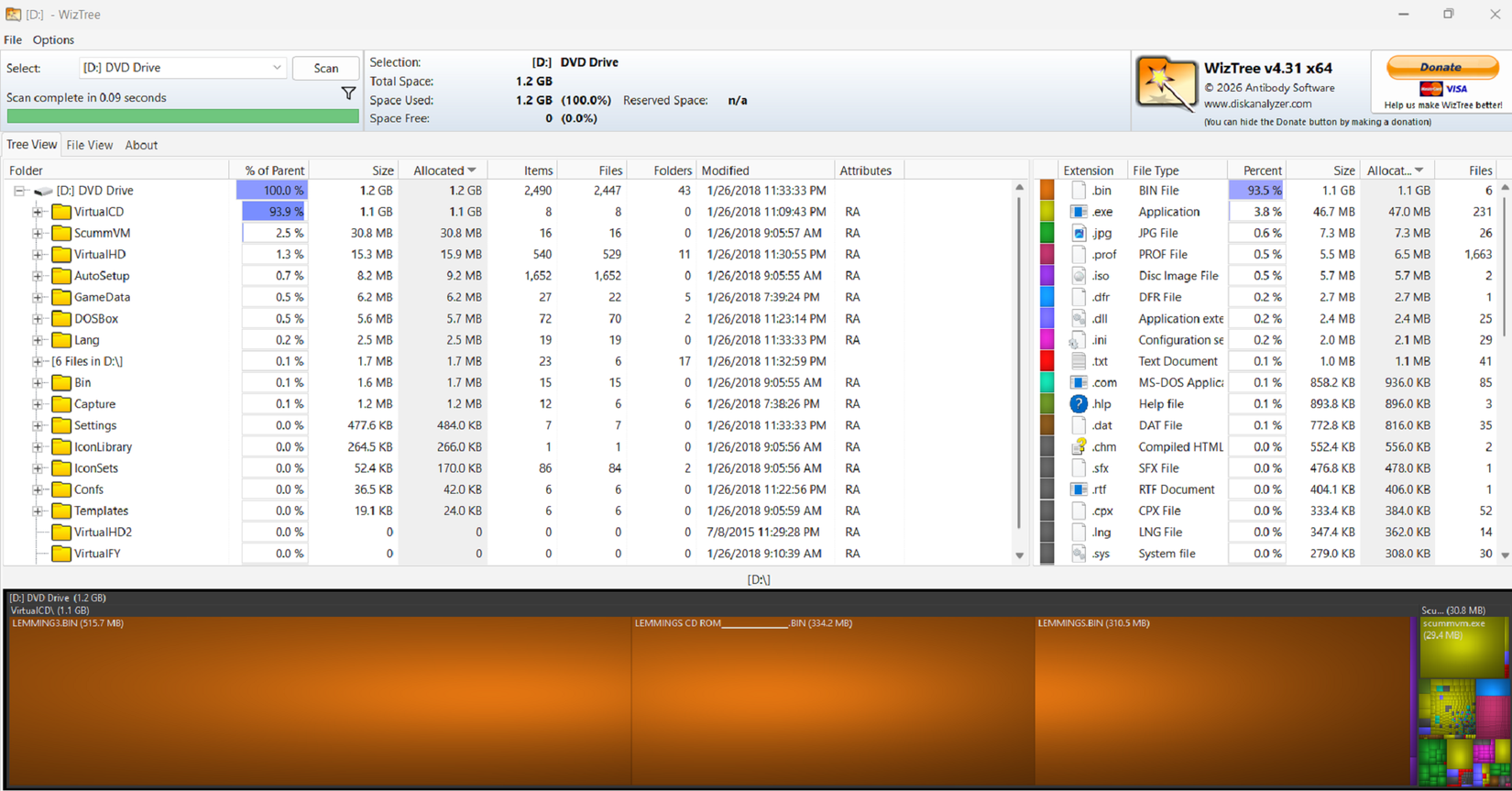Click the Scan button
The image size is (1512, 791).
[x=326, y=68]
